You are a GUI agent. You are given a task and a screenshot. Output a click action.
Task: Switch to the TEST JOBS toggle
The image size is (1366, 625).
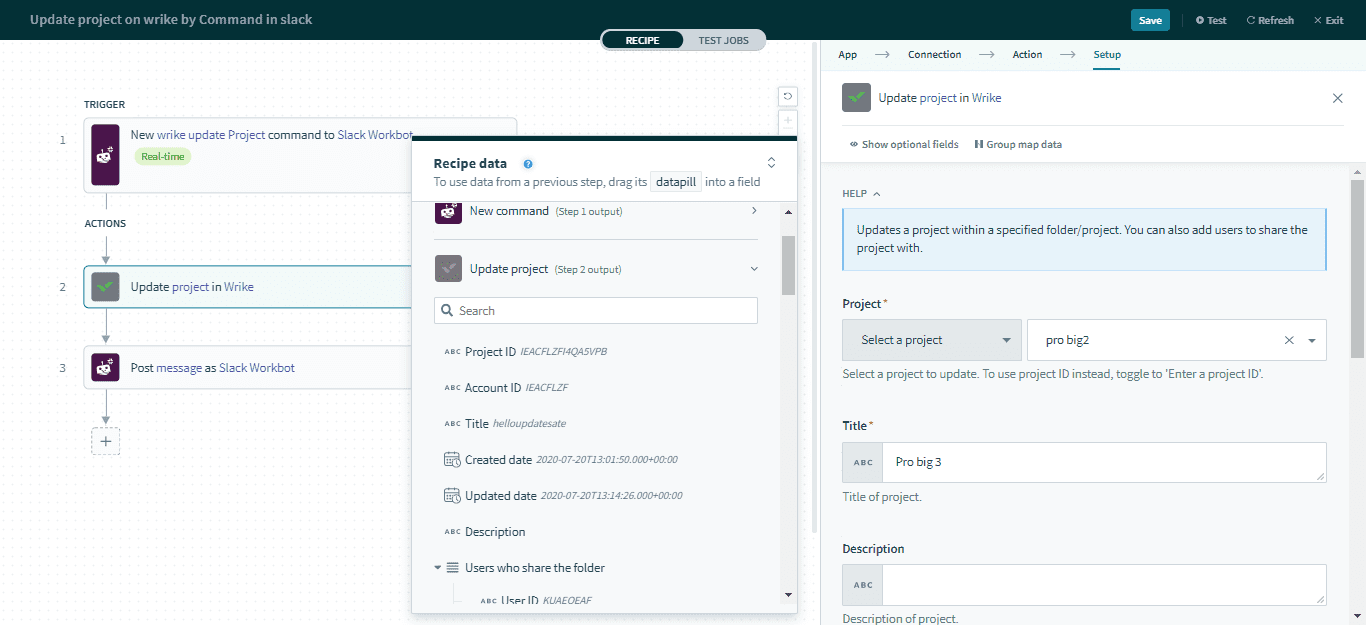point(723,40)
